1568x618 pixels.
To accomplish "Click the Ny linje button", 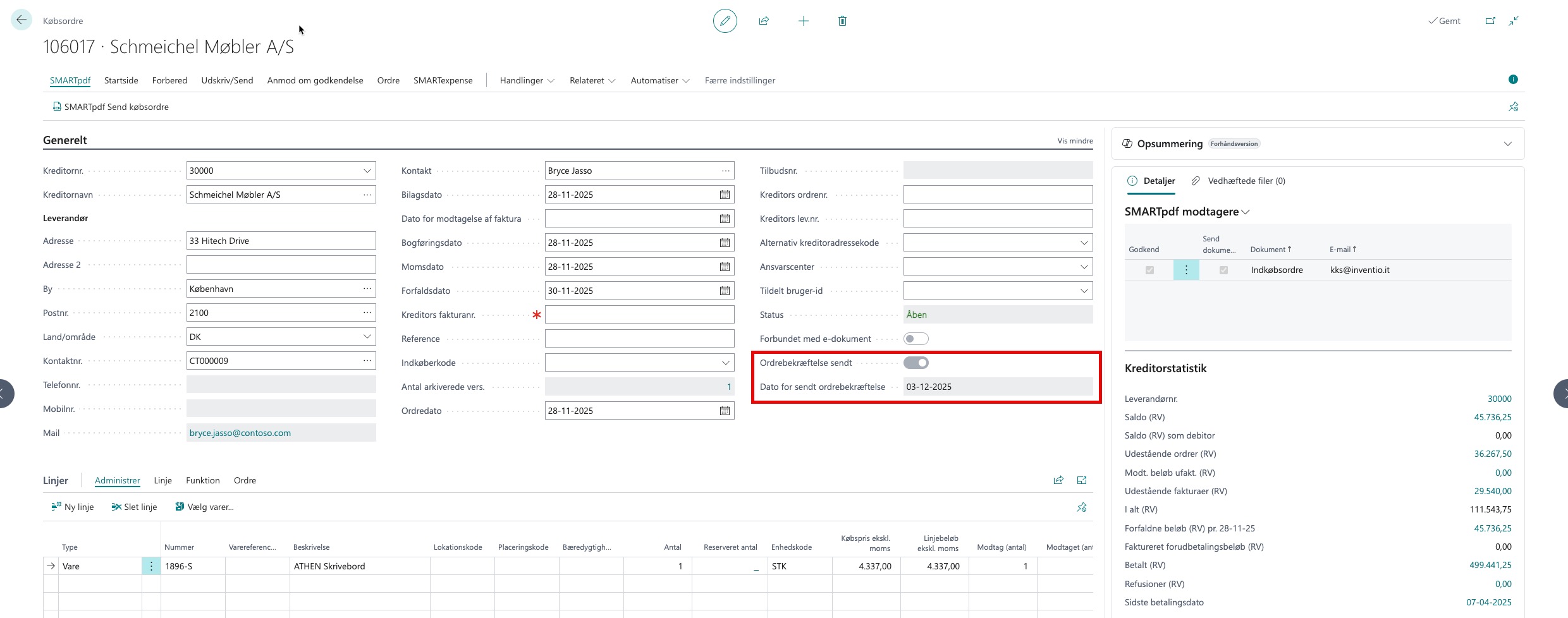I will [x=73, y=507].
